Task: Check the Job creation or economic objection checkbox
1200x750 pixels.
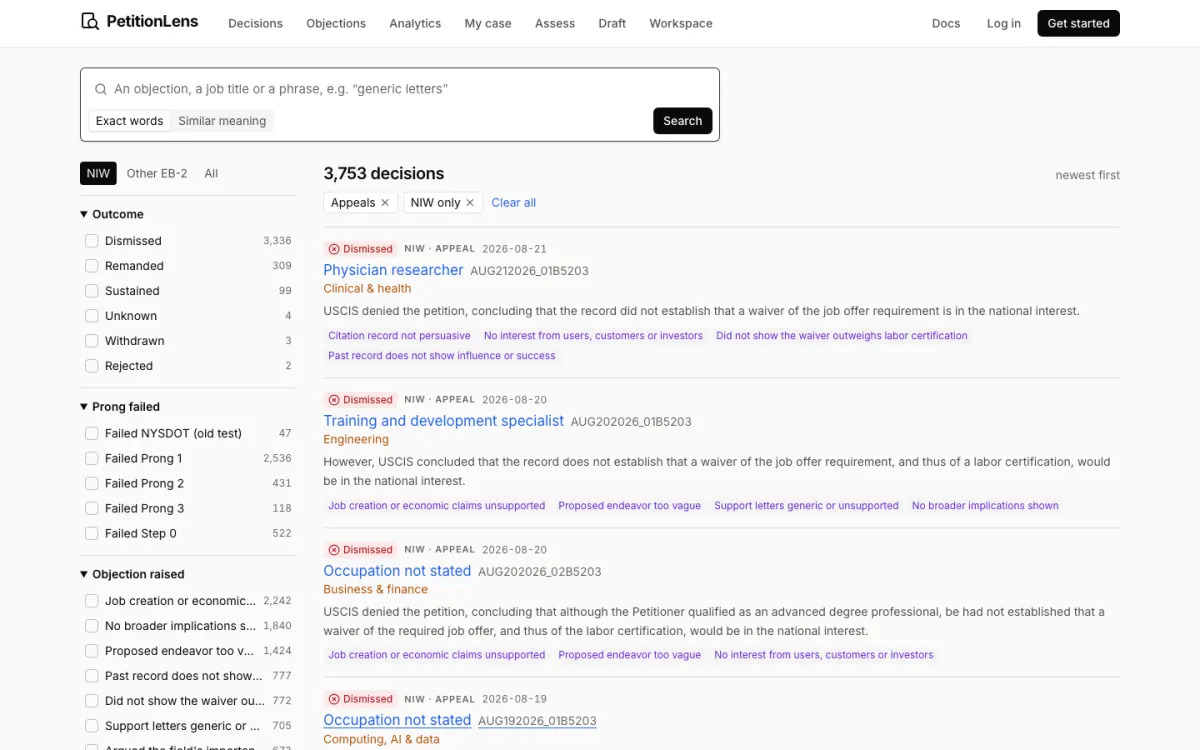Action: click(92, 601)
